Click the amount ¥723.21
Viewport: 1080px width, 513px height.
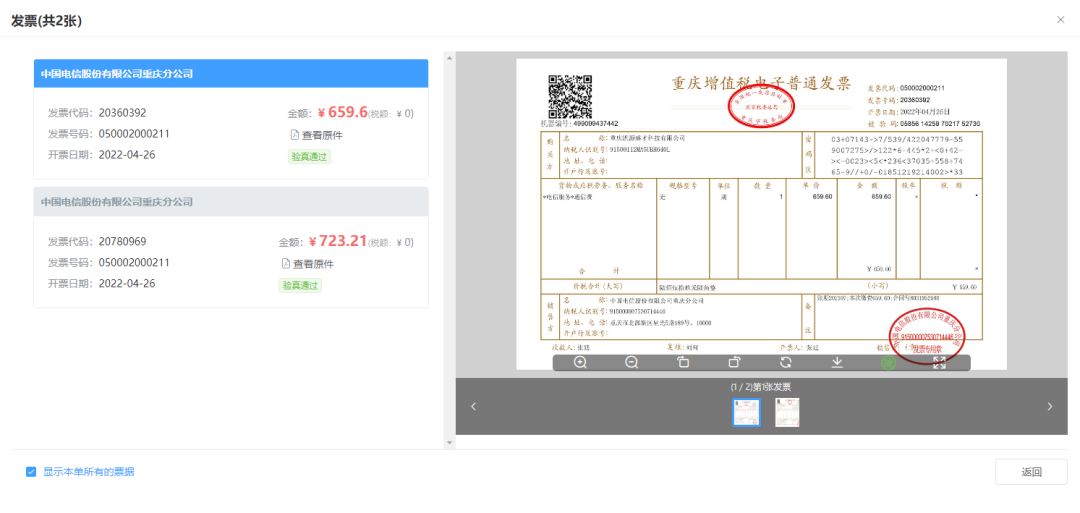338,242
